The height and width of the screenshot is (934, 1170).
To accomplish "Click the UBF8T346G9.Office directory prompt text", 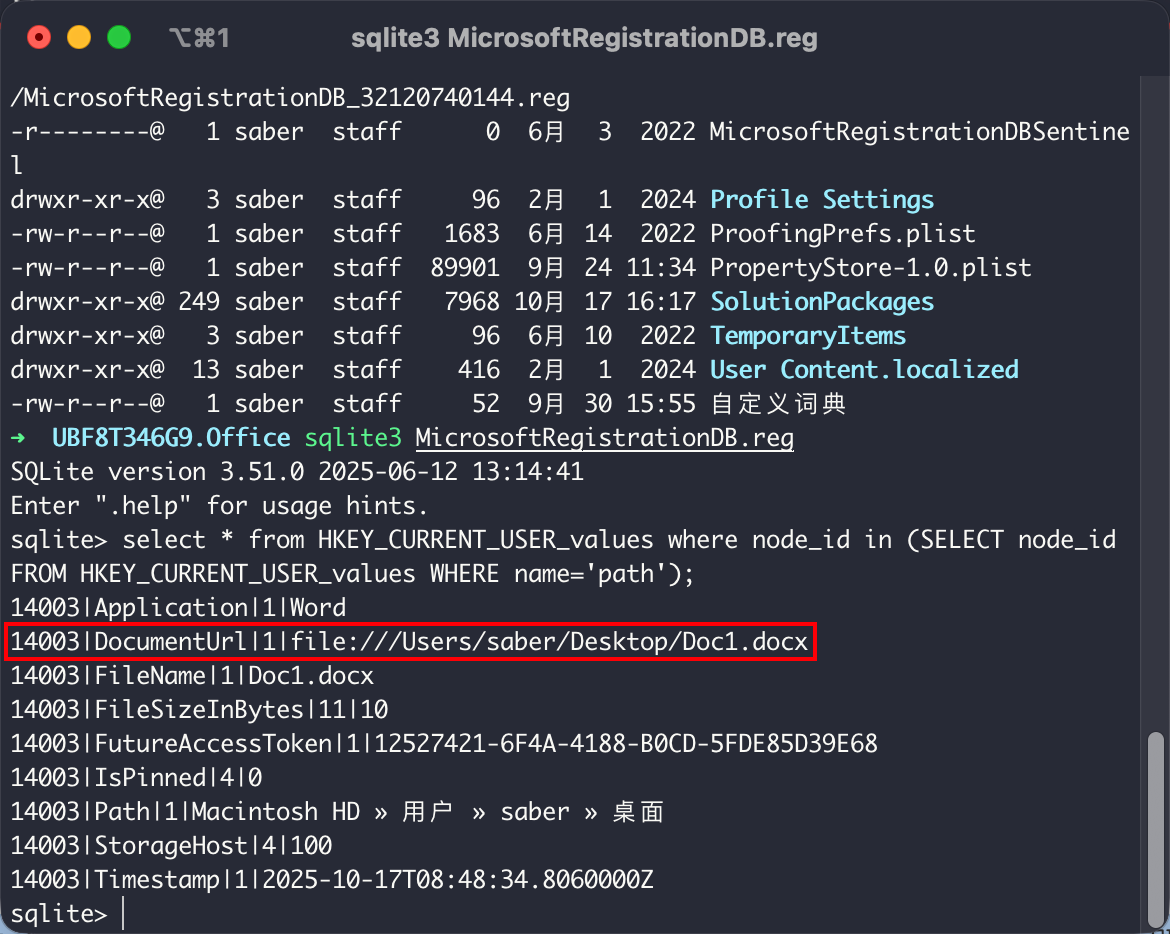I will (x=170, y=438).
